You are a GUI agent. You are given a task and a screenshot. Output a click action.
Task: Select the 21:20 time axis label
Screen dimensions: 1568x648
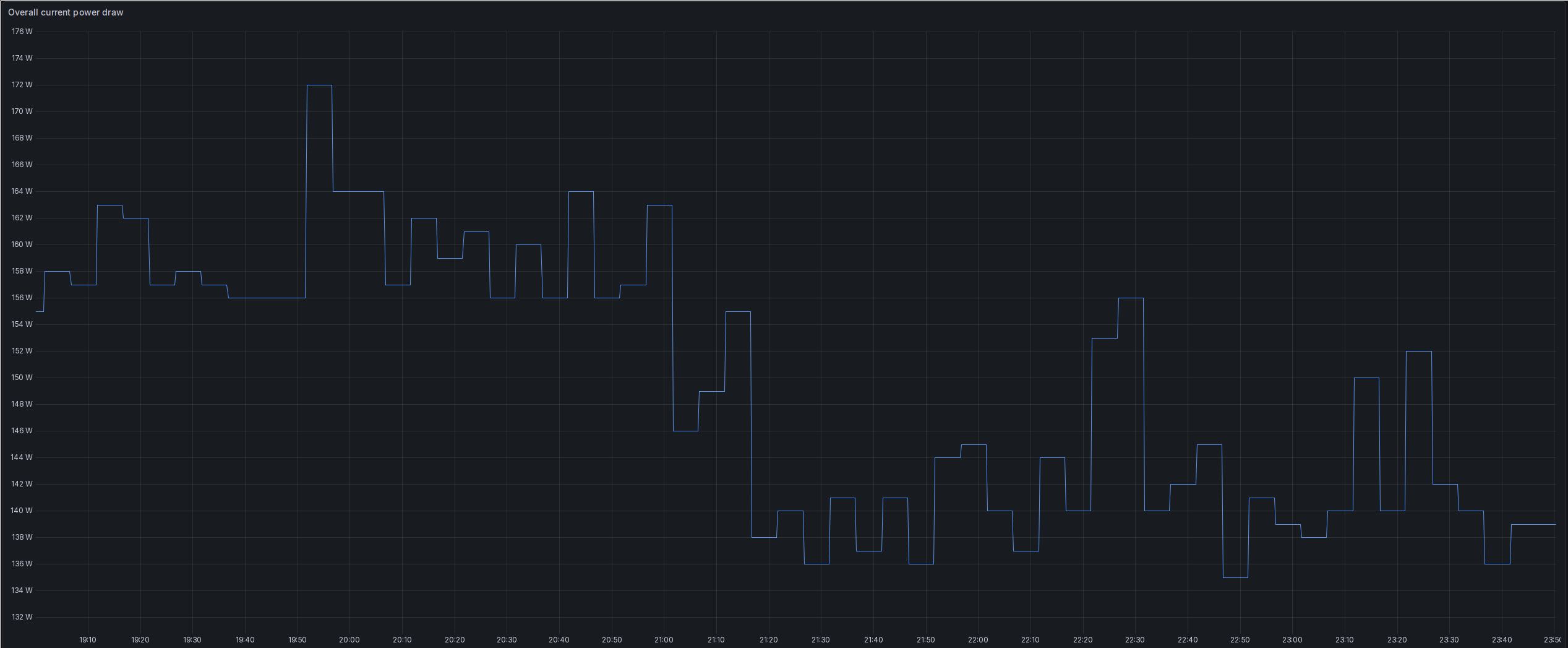click(x=768, y=640)
